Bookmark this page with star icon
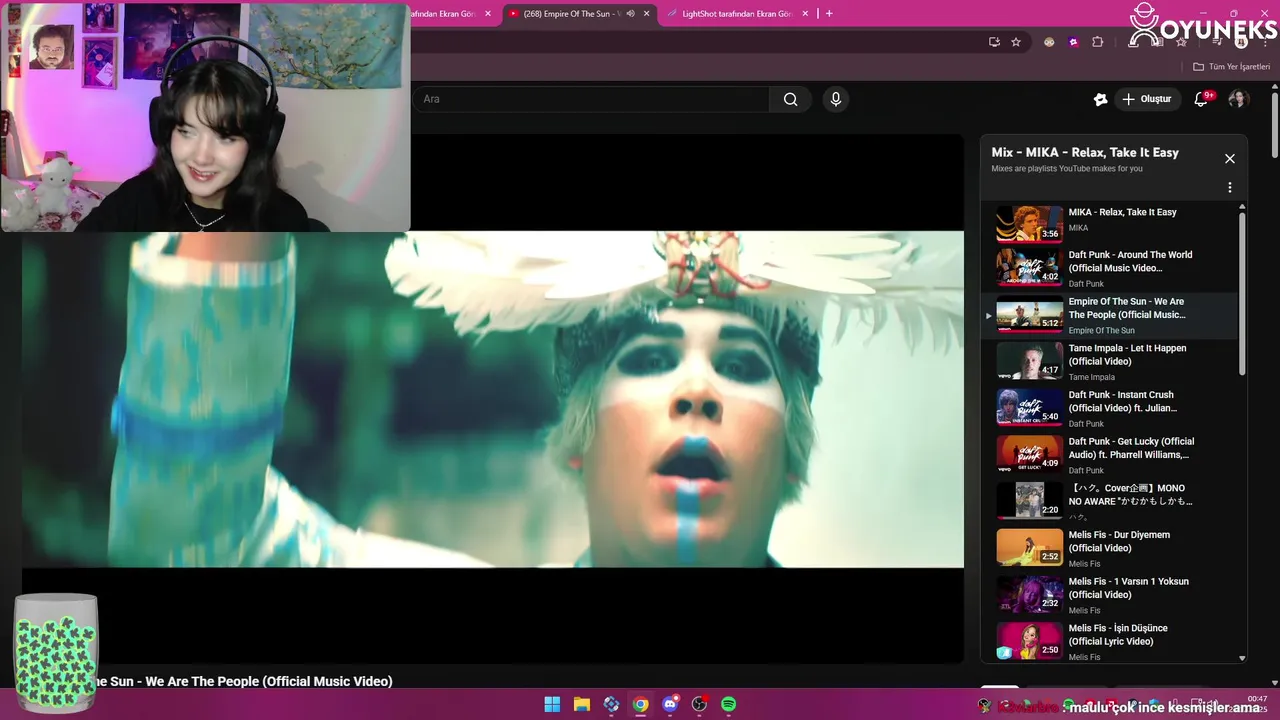Image resolution: width=1280 pixels, height=720 pixels. 1016,42
